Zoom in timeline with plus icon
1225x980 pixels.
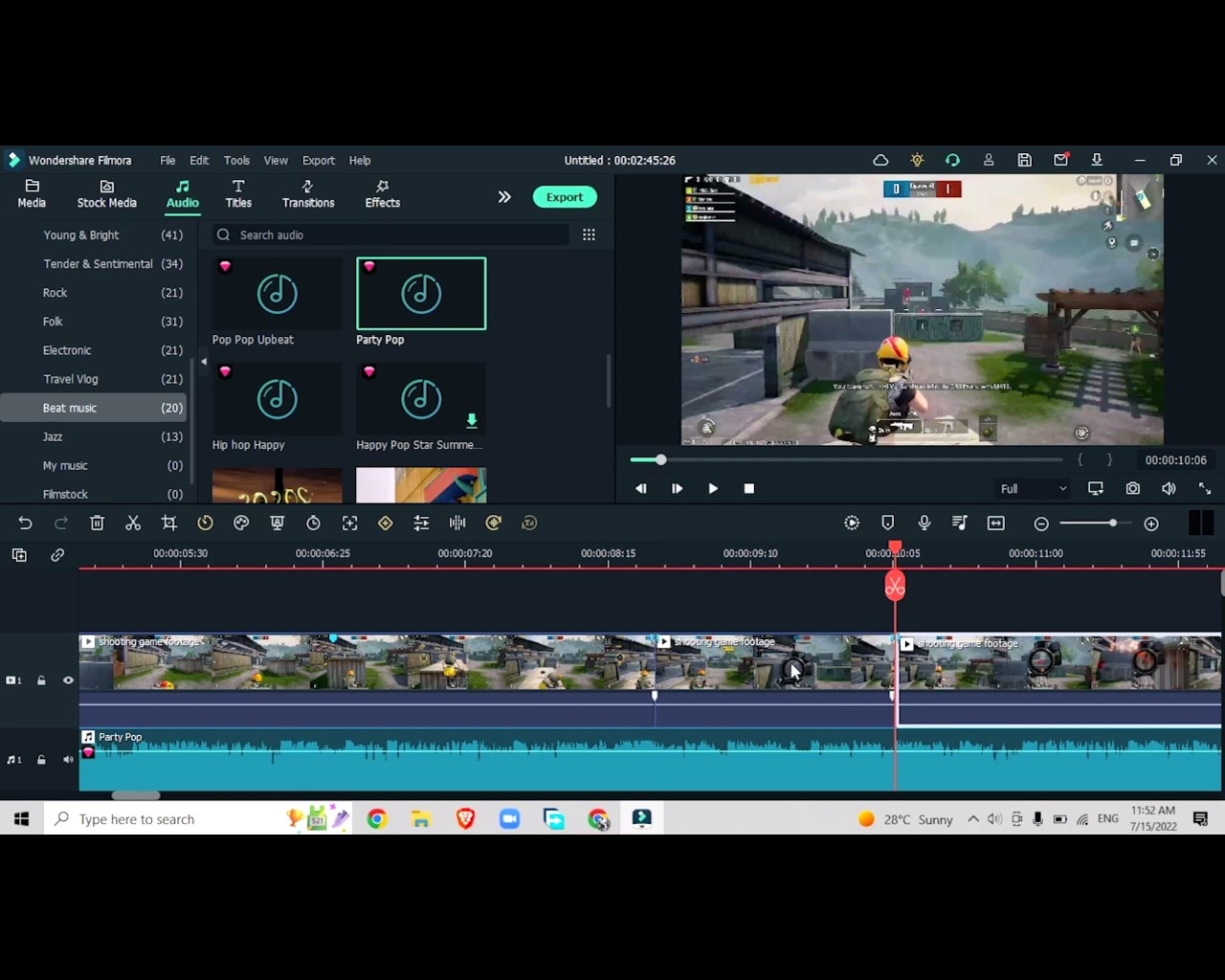click(1151, 523)
